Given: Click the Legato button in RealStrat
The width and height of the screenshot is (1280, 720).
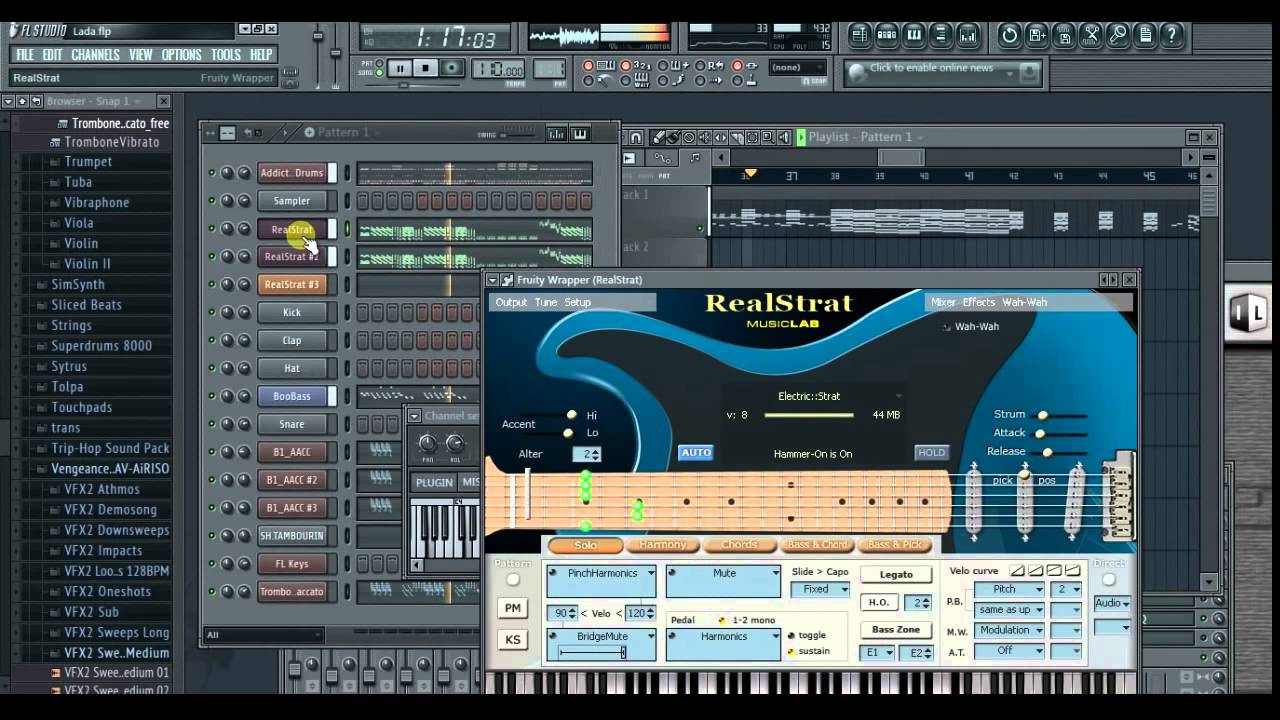Looking at the screenshot, I should [x=896, y=575].
